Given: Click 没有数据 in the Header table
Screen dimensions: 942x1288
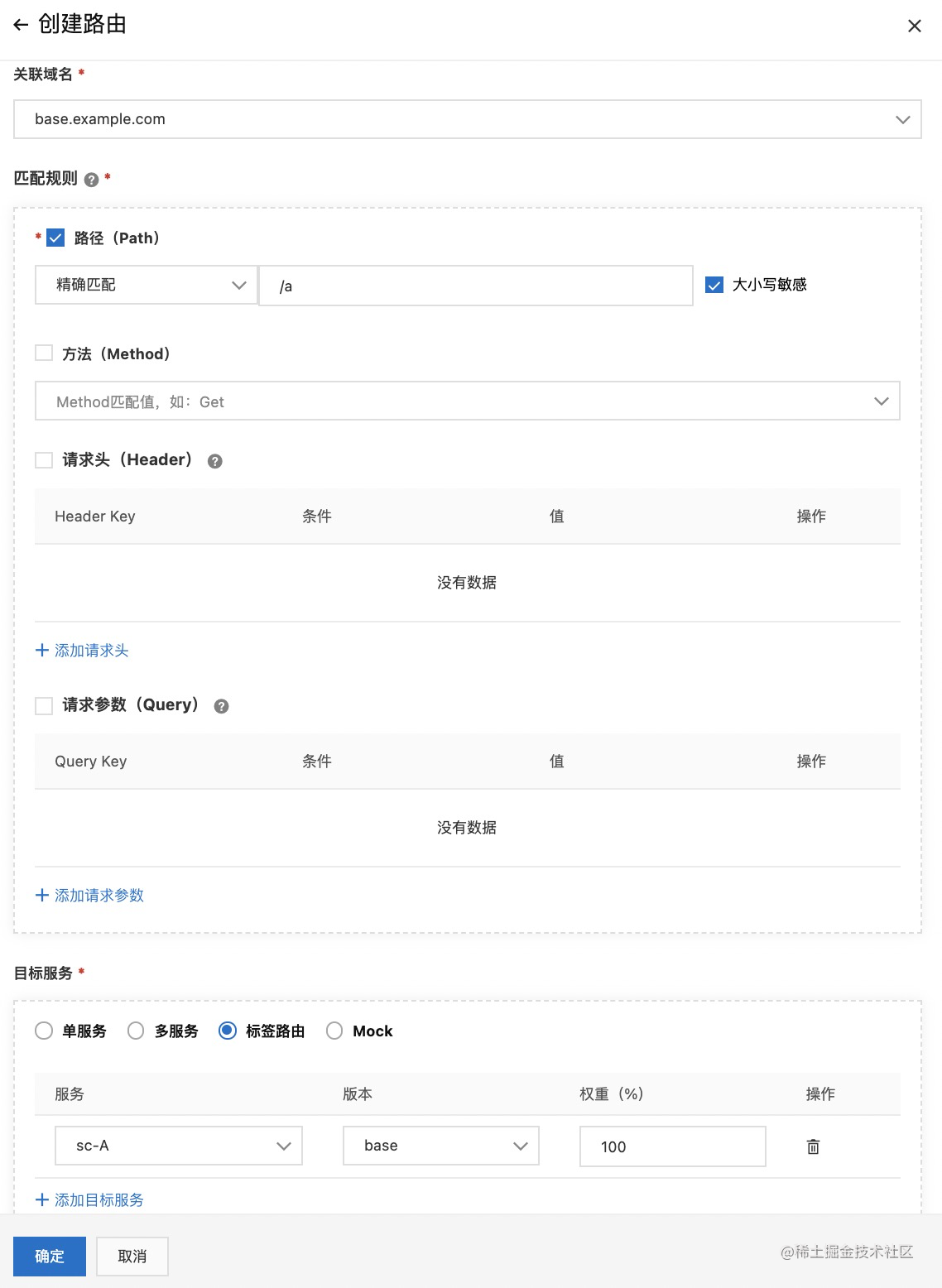Looking at the screenshot, I should click(x=467, y=583).
